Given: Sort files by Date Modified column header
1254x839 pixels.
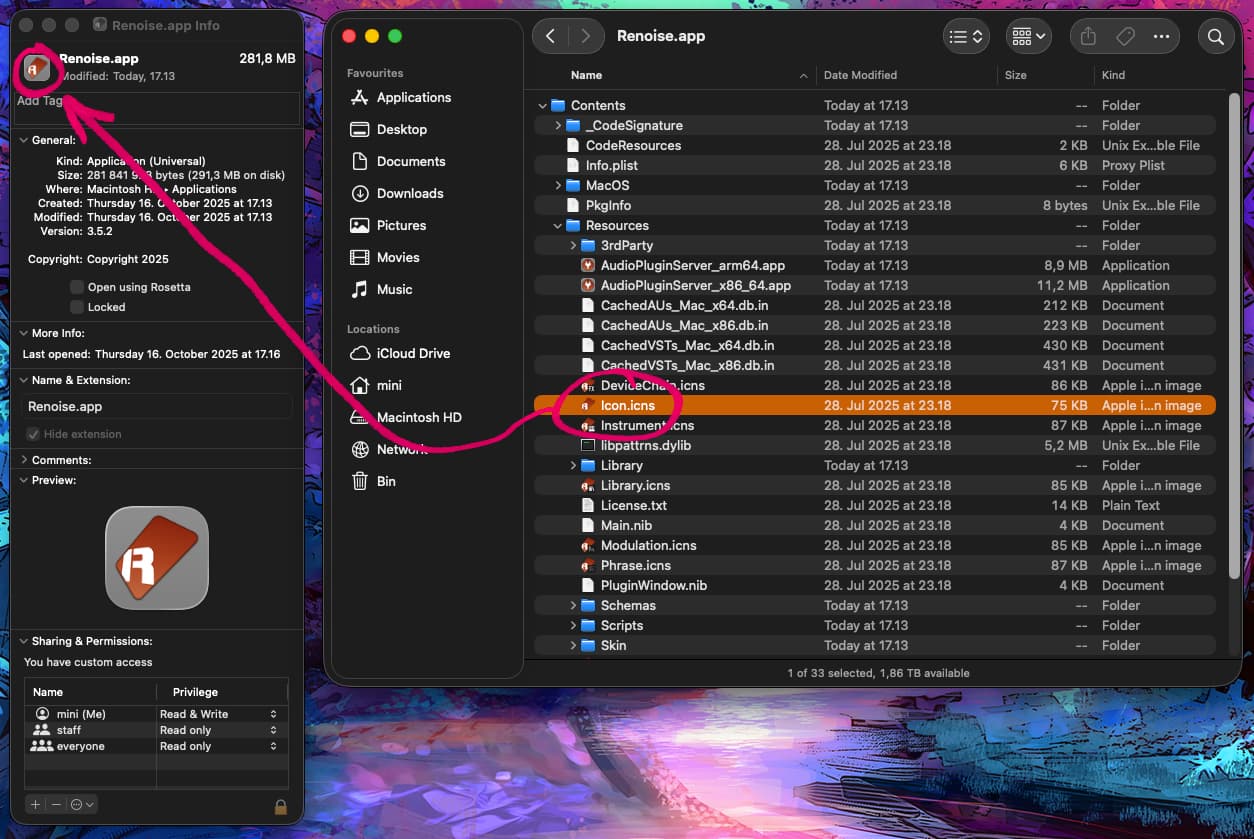Looking at the screenshot, I should 860,75.
